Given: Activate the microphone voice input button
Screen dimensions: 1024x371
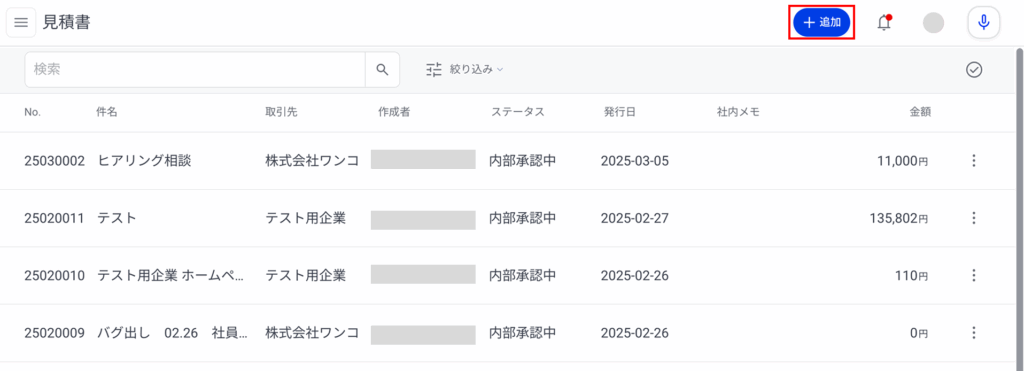Looking at the screenshot, I should [x=984, y=23].
